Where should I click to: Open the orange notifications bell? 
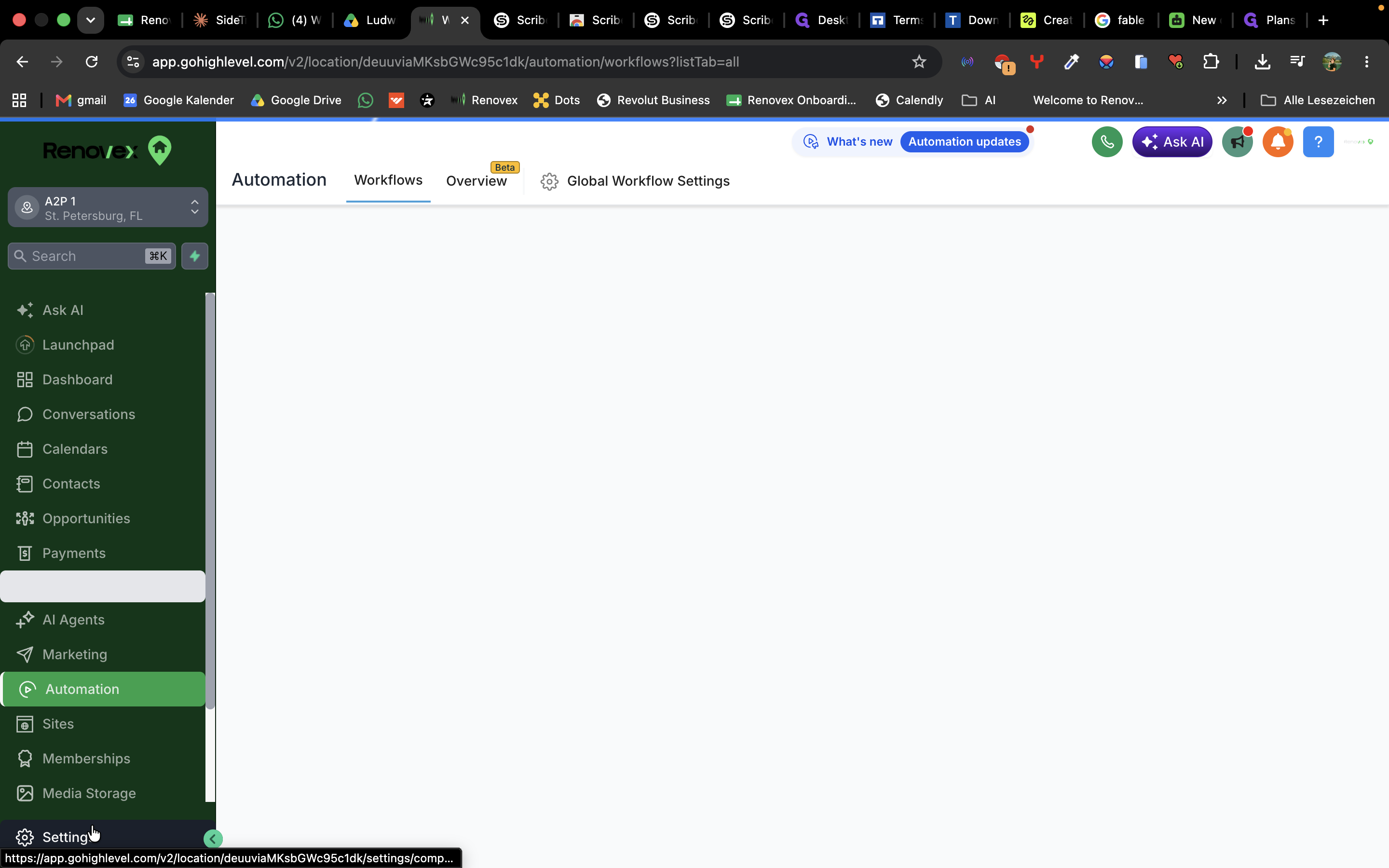point(1278,142)
